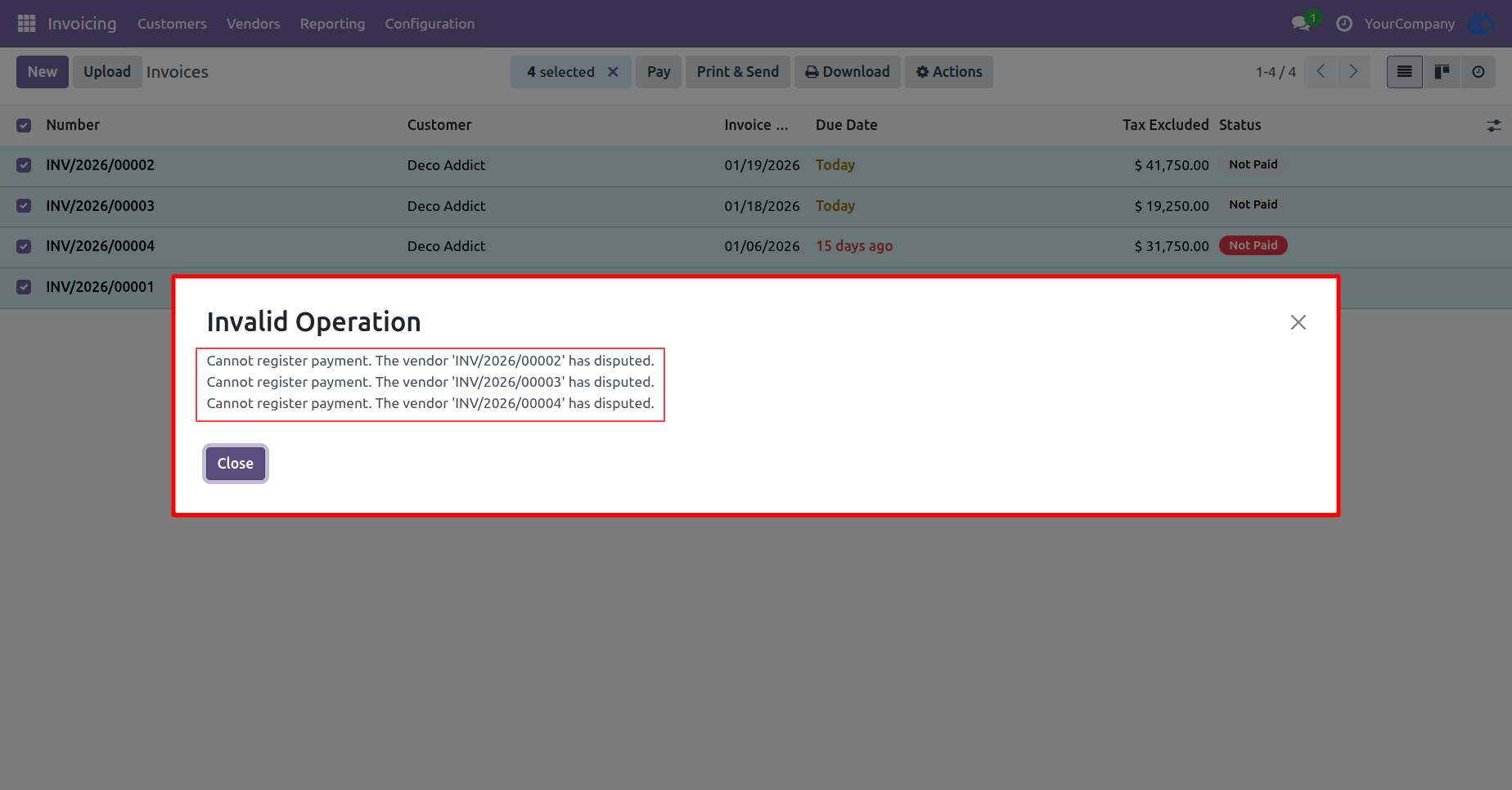1512x790 pixels.
Task: Click invoice date 01/18/2026
Action: click(x=762, y=206)
